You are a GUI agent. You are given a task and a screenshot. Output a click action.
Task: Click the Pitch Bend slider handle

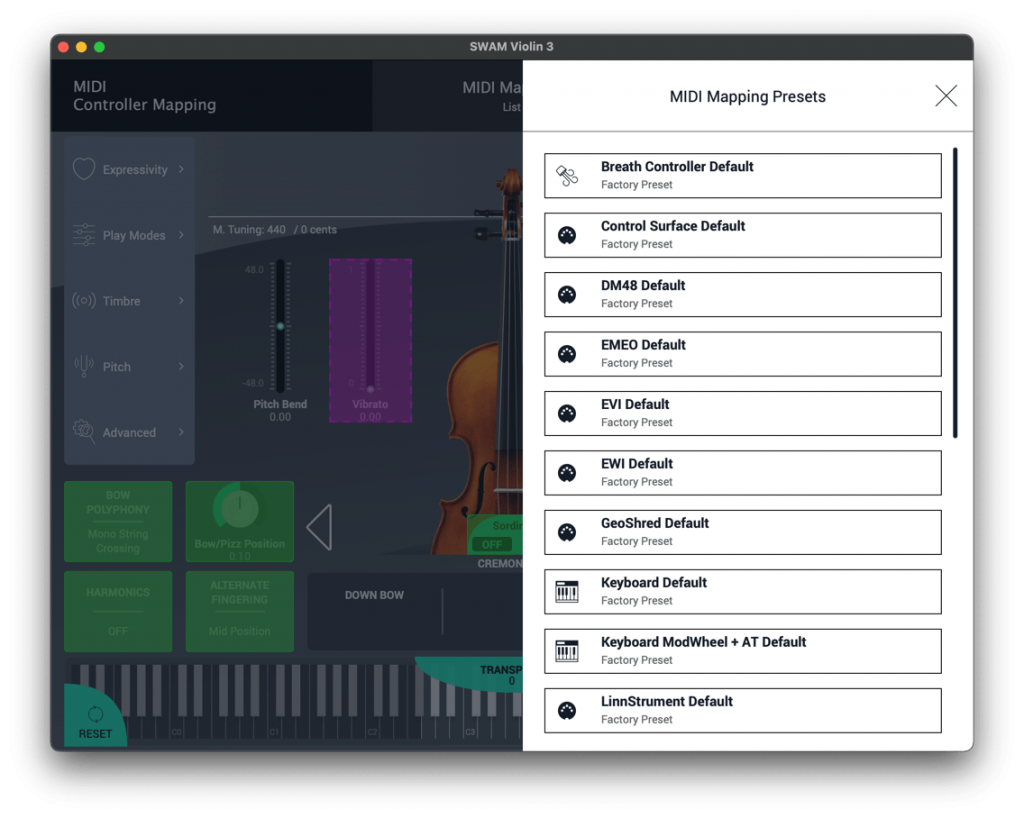click(280, 326)
